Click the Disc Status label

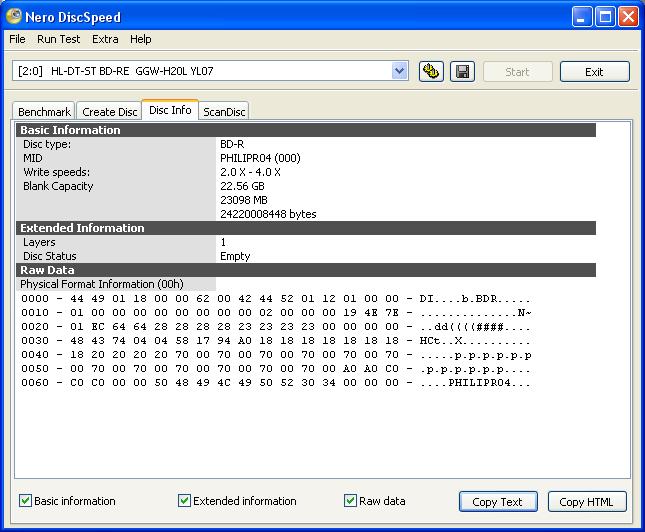pos(50,256)
